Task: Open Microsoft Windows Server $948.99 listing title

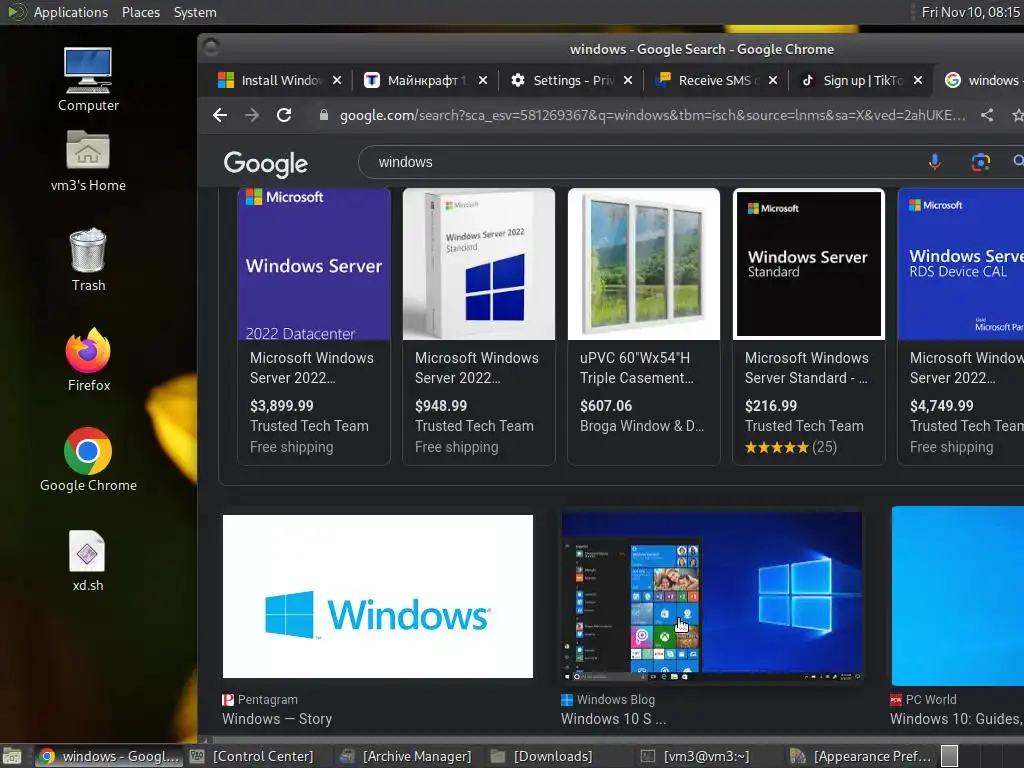Action: click(477, 368)
